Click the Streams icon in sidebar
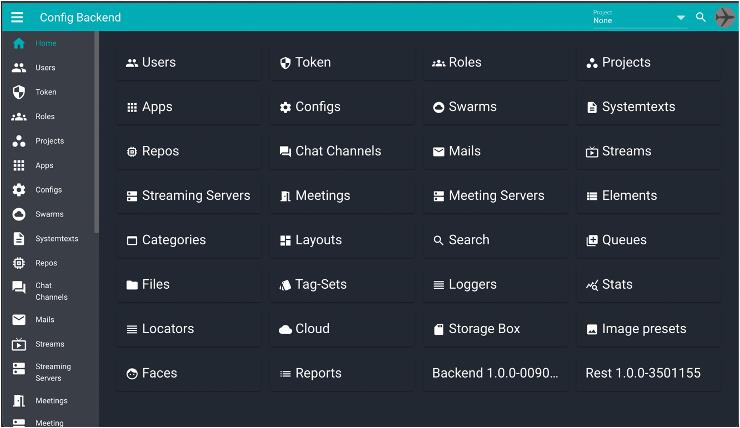Image resolution: width=740 pixels, height=428 pixels. point(19,344)
